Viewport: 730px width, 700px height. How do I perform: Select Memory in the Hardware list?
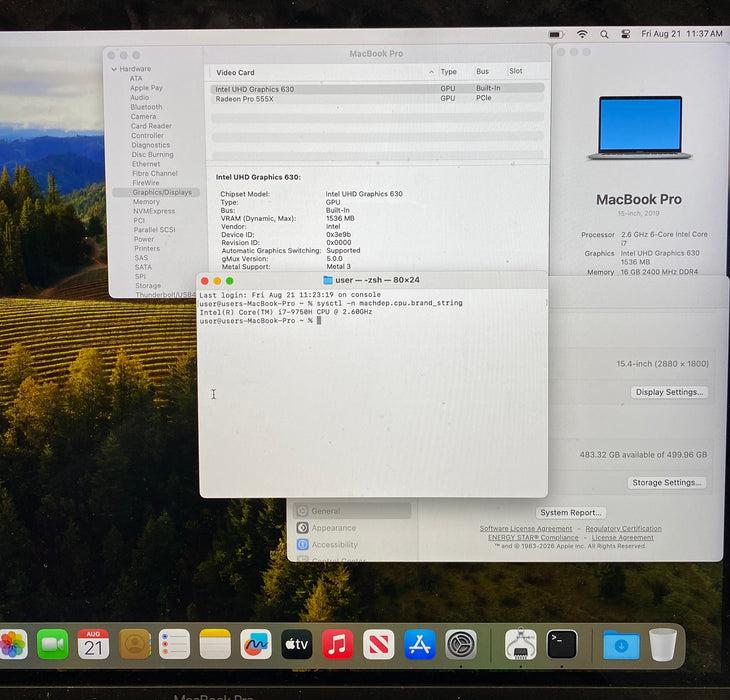point(146,202)
